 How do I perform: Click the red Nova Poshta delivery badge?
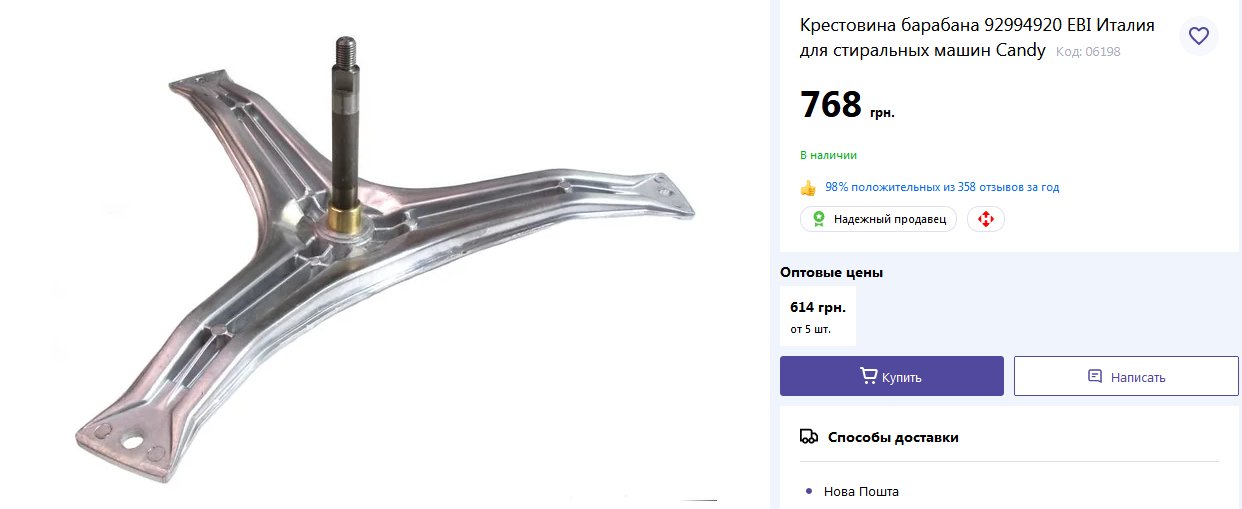985,219
